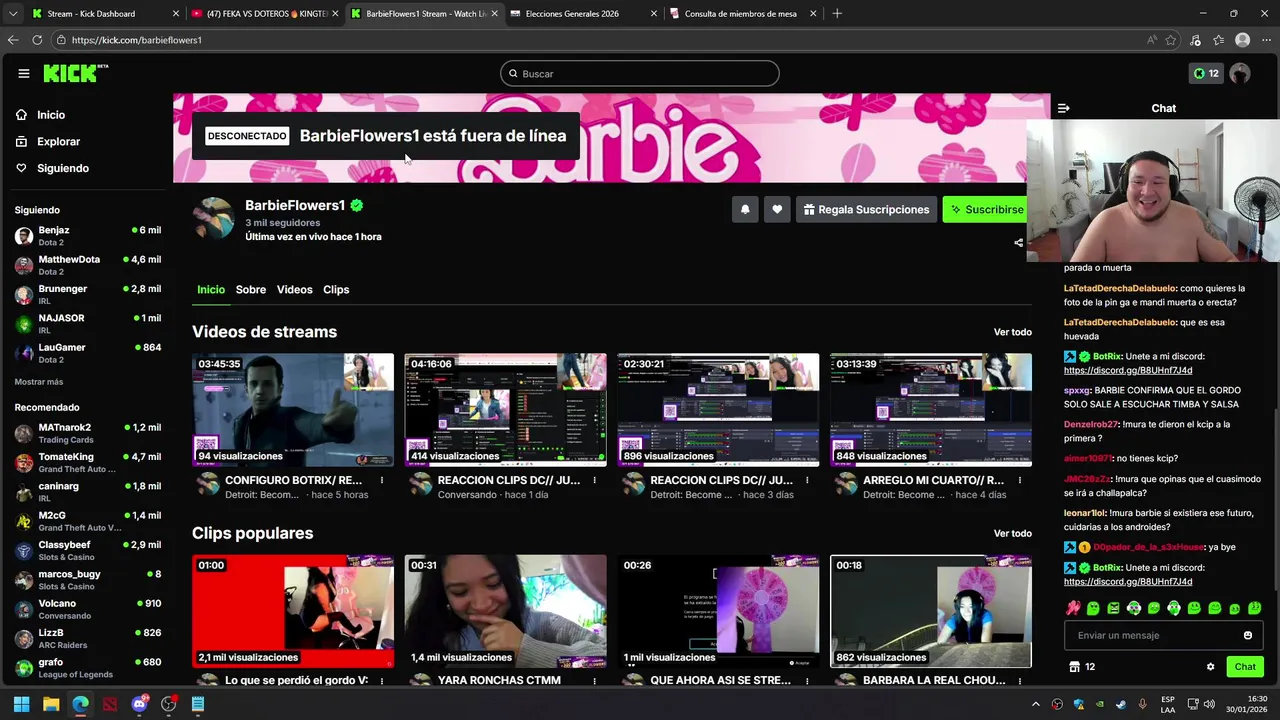Open the KICKs balance showing 12 in header
Image resolution: width=1280 pixels, height=720 pixels.
[1206, 73]
